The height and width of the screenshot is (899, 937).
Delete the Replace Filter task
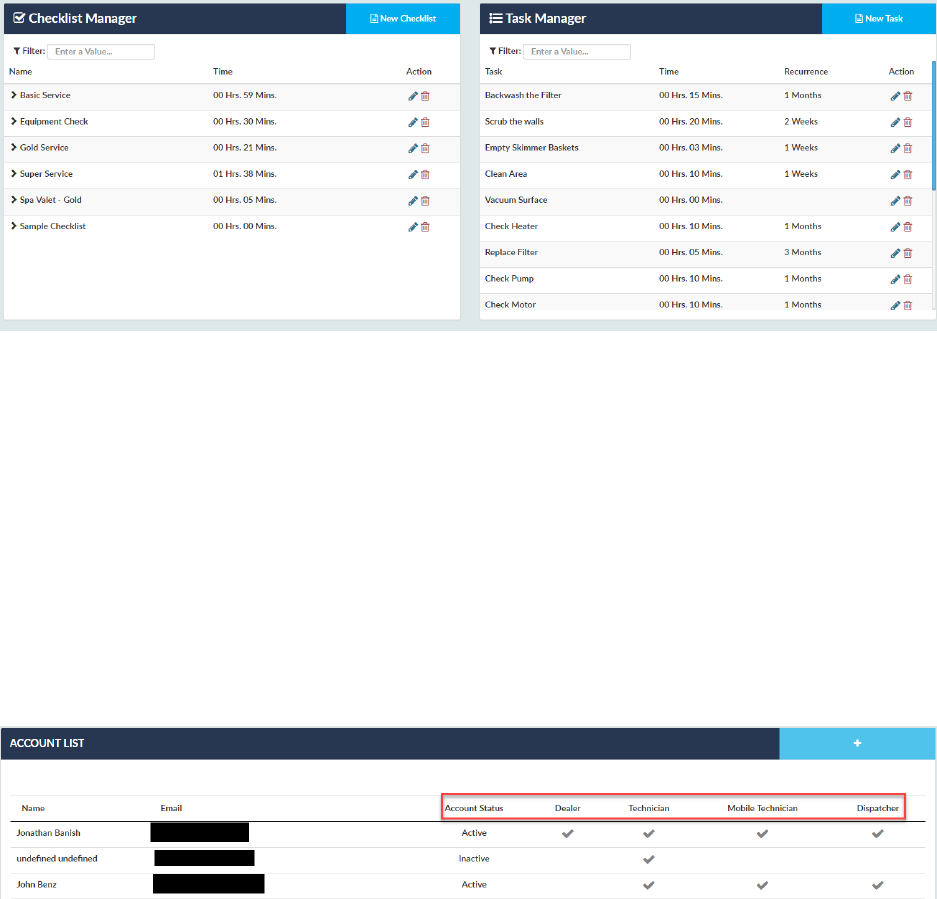(907, 253)
